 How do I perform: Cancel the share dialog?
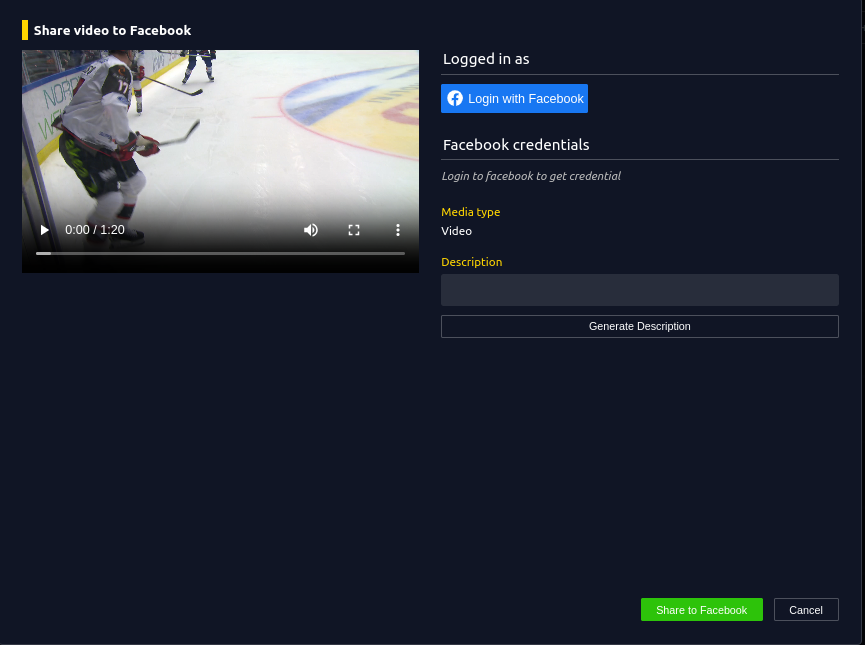[806, 609]
